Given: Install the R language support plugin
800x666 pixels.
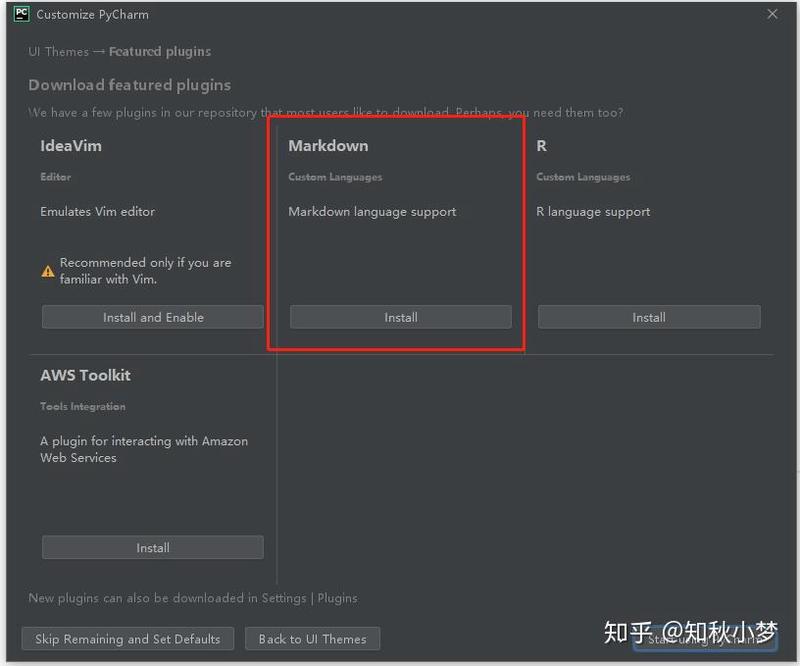Looking at the screenshot, I should pyautogui.click(x=648, y=317).
